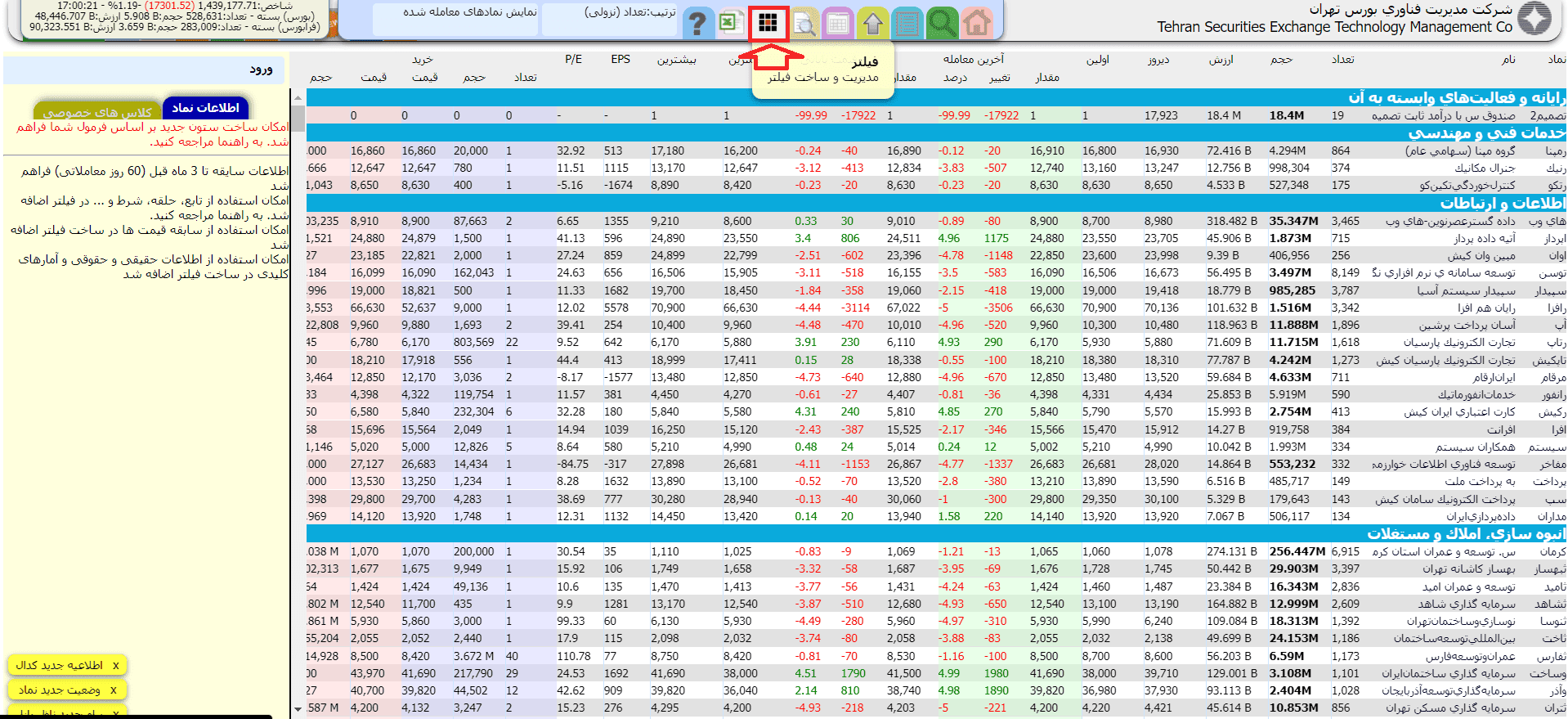Viewport: 1568px width, 719px height.
Task: Click the document magnifier icon
Action: tap(804, 23)
